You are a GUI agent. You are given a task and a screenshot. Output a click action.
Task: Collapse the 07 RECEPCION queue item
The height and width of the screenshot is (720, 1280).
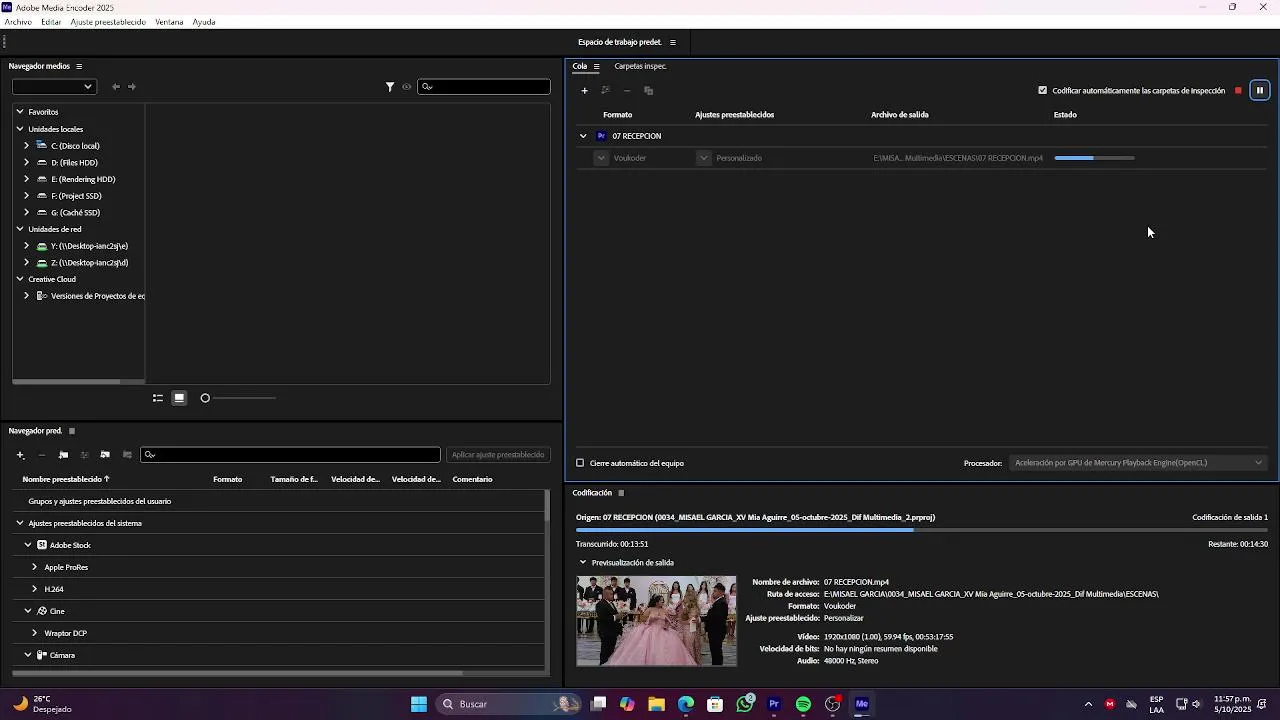point(583,136)
